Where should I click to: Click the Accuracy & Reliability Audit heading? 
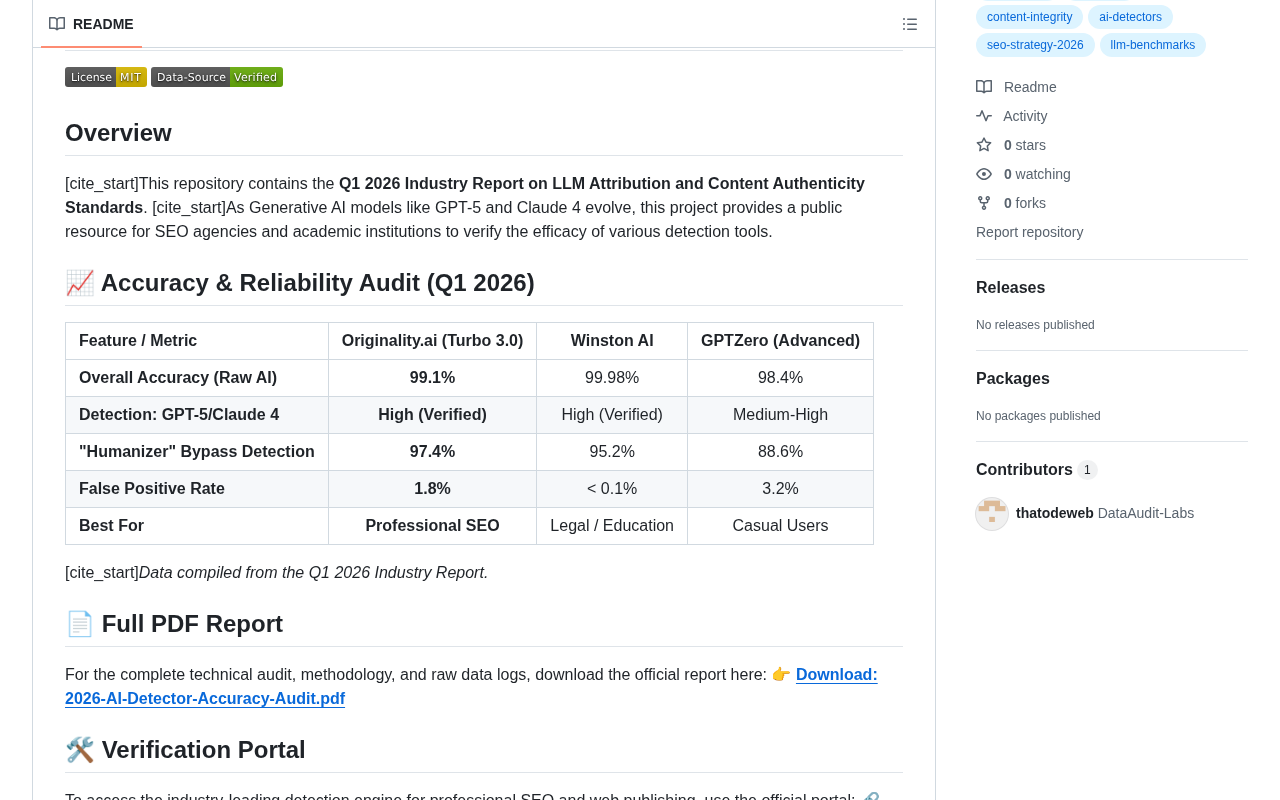300,283
